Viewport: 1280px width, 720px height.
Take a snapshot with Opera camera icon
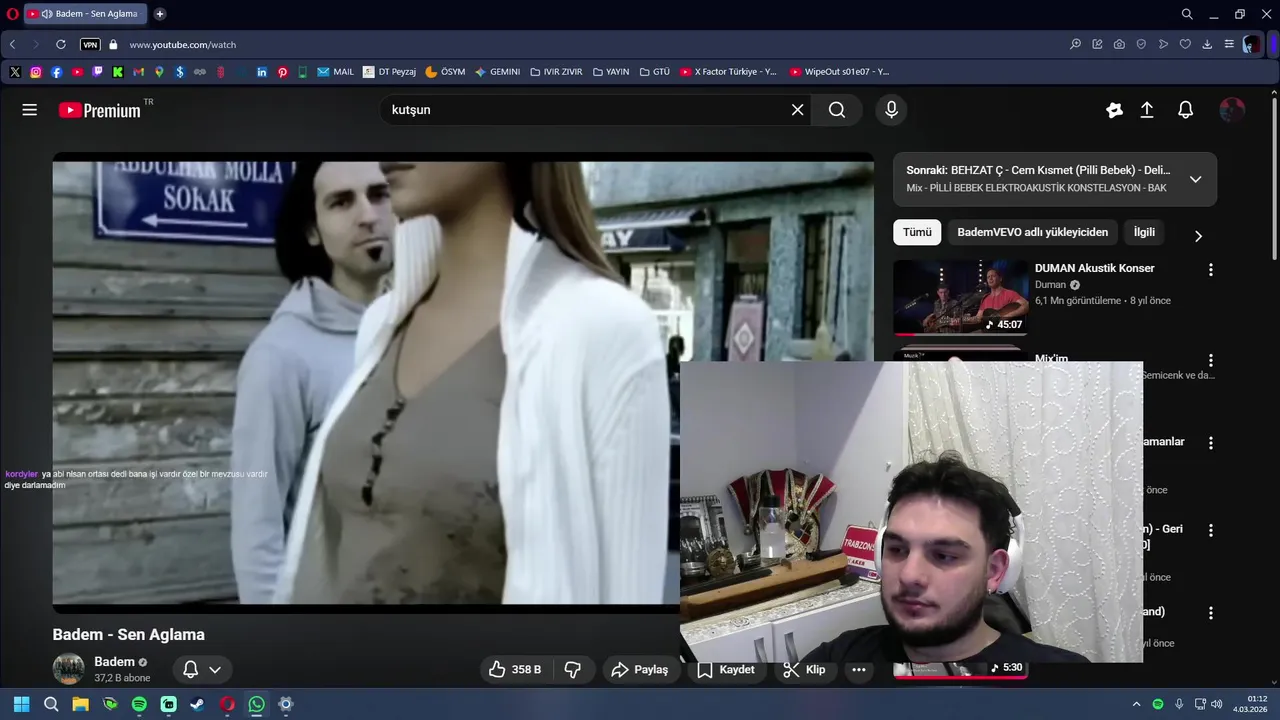[x=1119, y=45]
